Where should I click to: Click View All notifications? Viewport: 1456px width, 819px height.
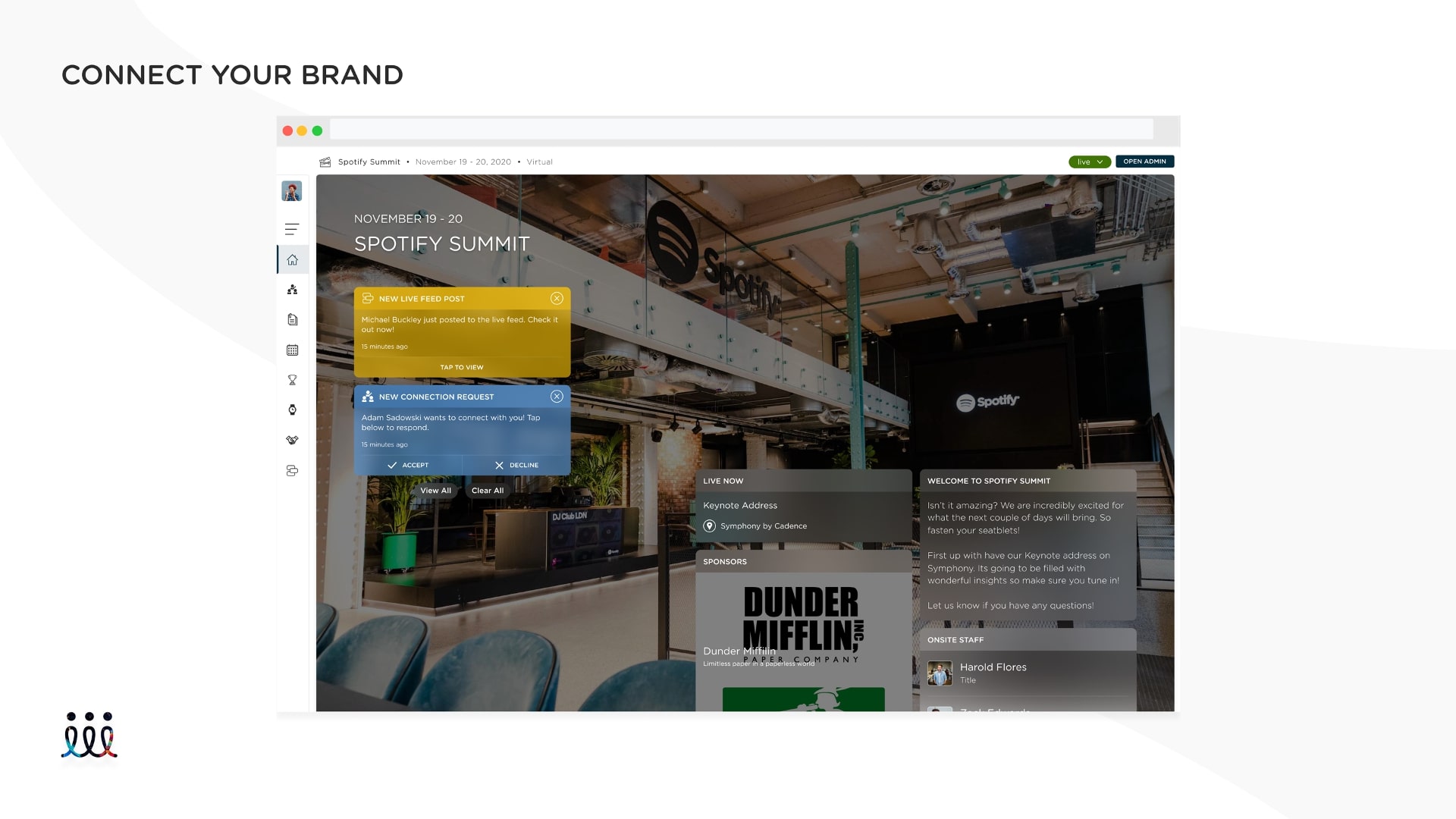(x=435, y=491)
